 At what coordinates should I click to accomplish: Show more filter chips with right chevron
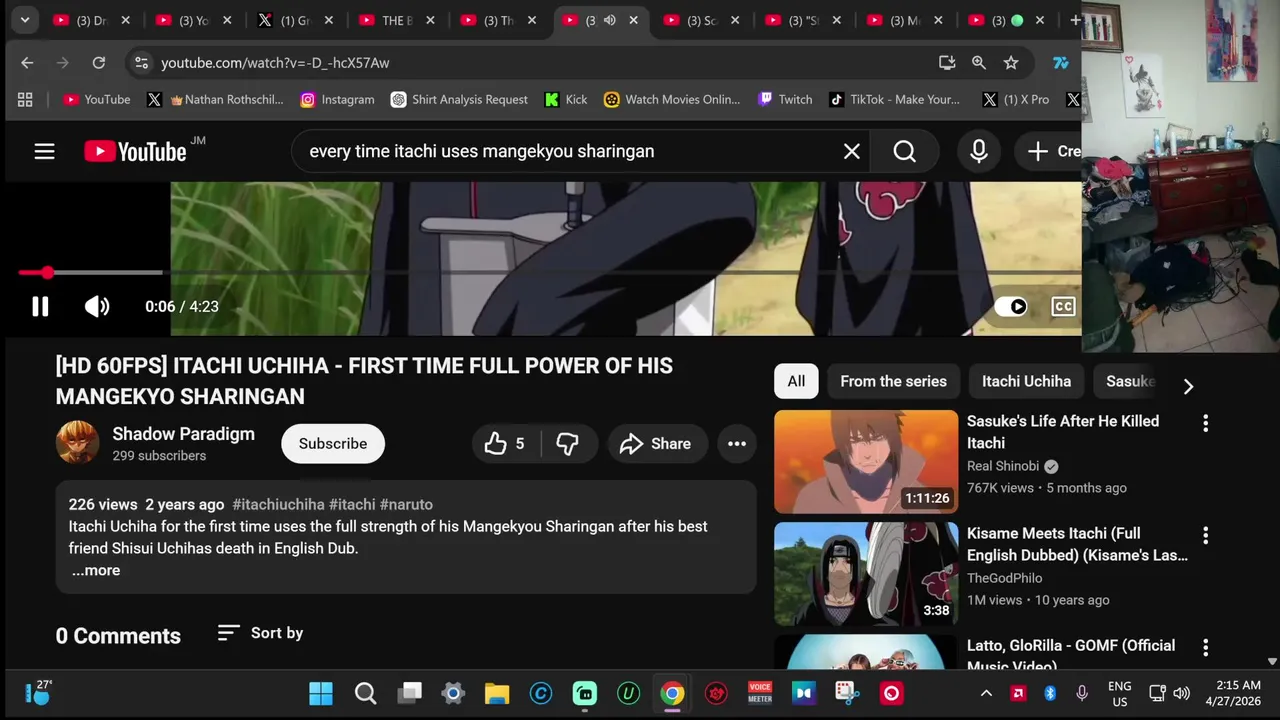1188,386
